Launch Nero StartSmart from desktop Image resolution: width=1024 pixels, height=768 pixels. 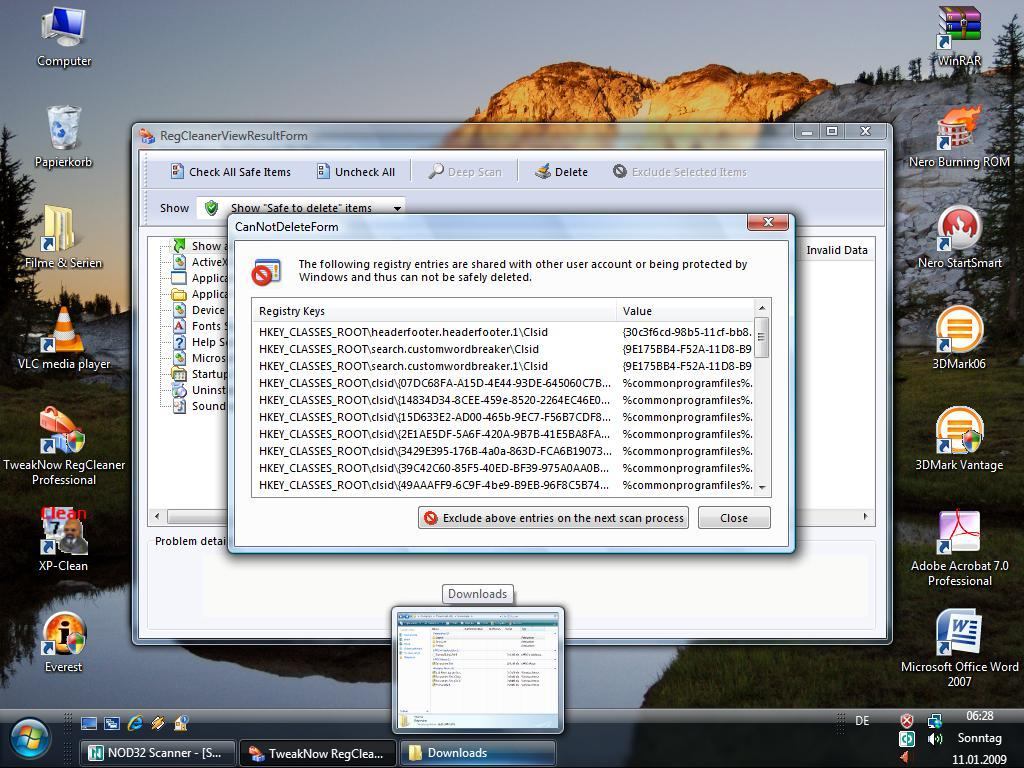click(959, 236)
